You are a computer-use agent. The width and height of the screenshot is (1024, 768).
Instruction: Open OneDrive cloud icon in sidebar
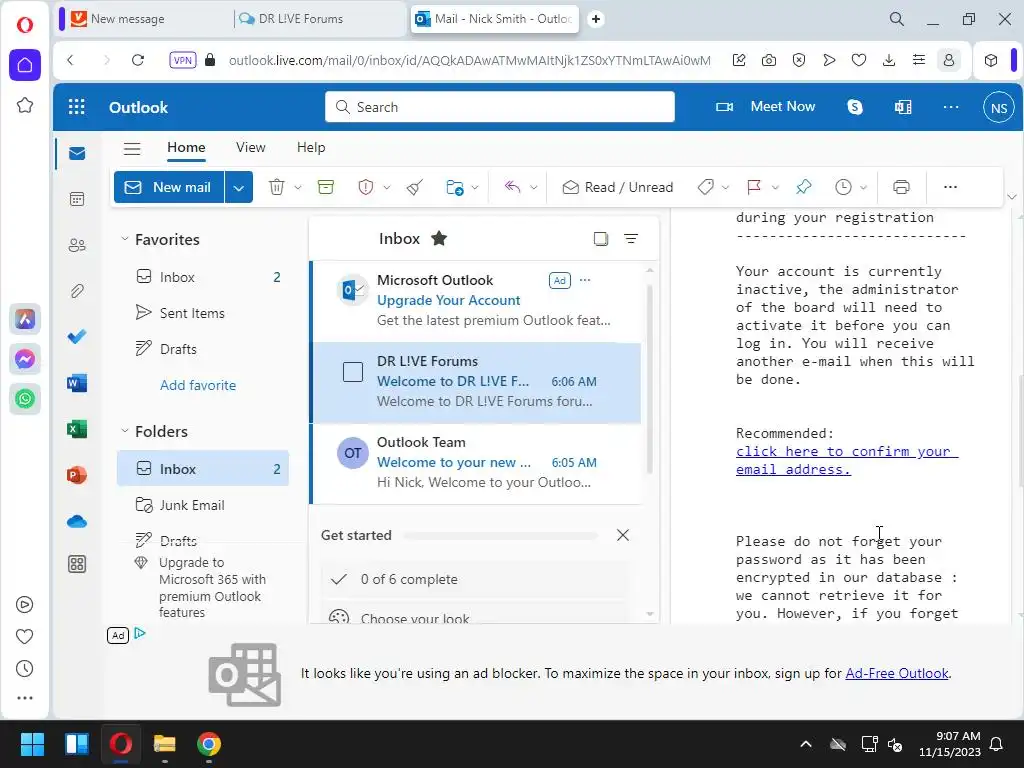coord(77,521)
